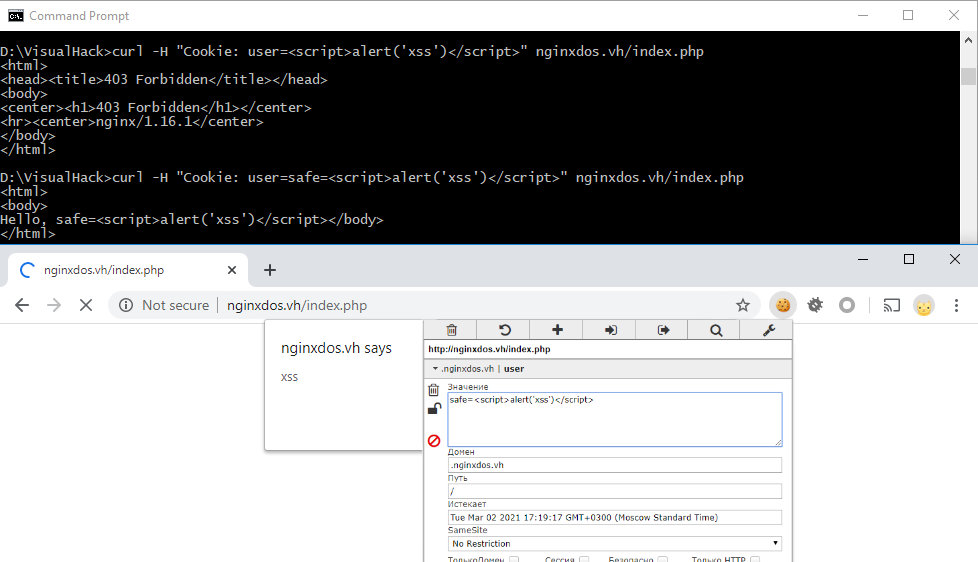This screenshot has width=978, height=562.
Task: Click the gray circle extension icon
Action: pyautogui.click(x=846, y=305)
